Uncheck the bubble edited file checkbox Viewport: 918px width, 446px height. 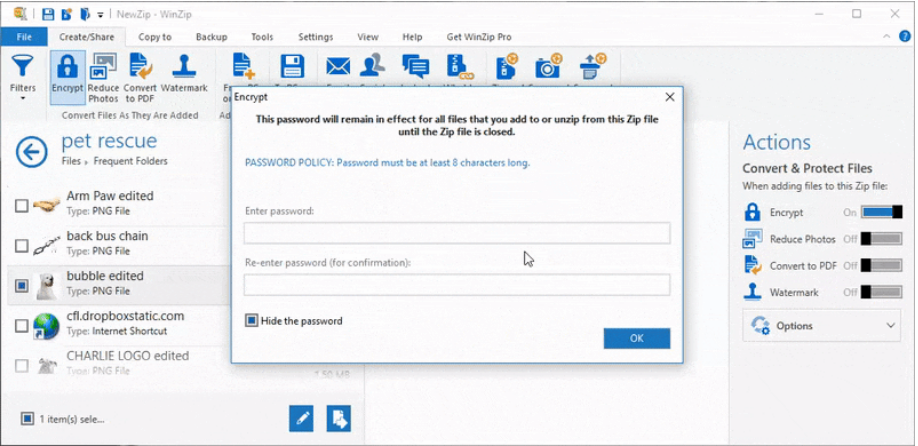(x=21, y=285)
